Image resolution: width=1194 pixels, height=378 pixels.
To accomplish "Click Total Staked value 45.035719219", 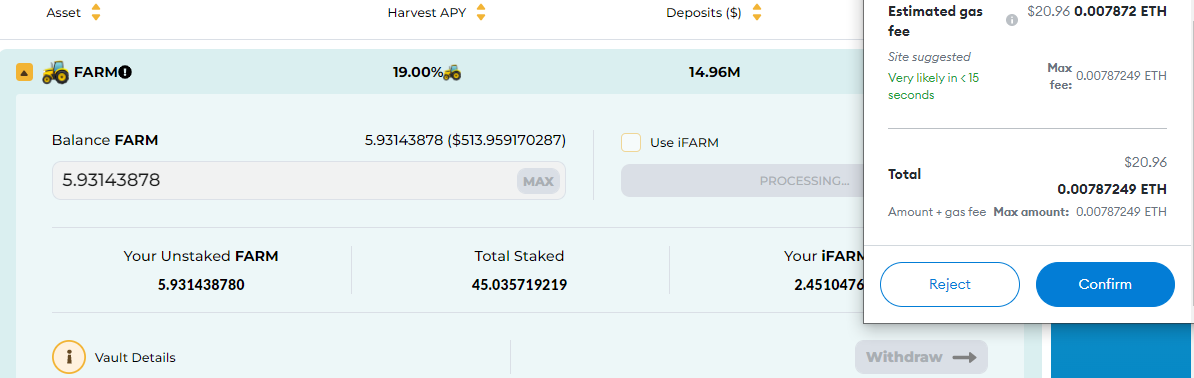I will (x=519, y=285).
